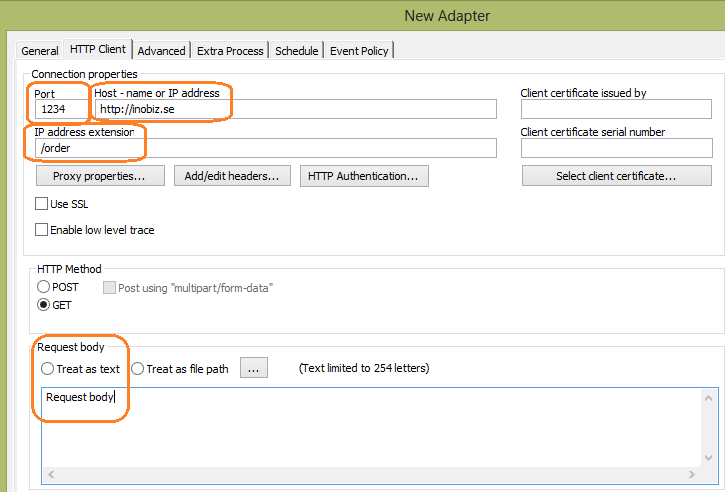Choose Treat as text radio option
Viewport: 725px width, 492px height.
point(48,368)
